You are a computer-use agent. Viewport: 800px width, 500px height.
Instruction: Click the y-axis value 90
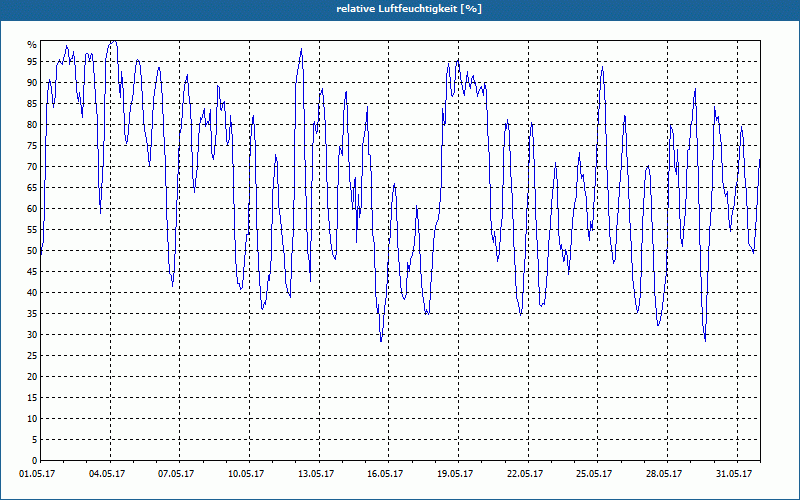(32, 83)
